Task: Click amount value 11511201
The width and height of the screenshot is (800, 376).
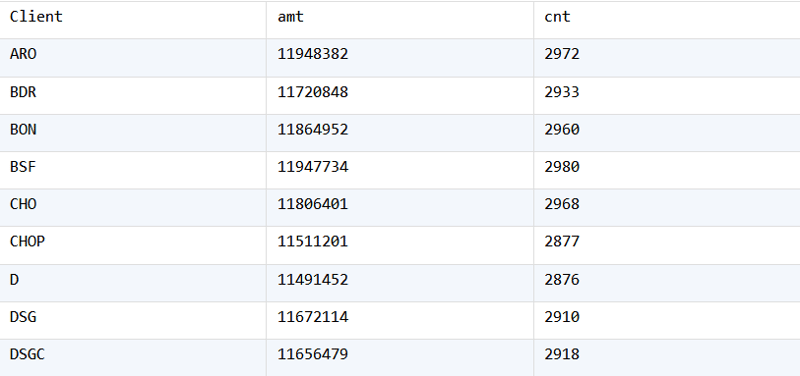Action: [313, 241]
